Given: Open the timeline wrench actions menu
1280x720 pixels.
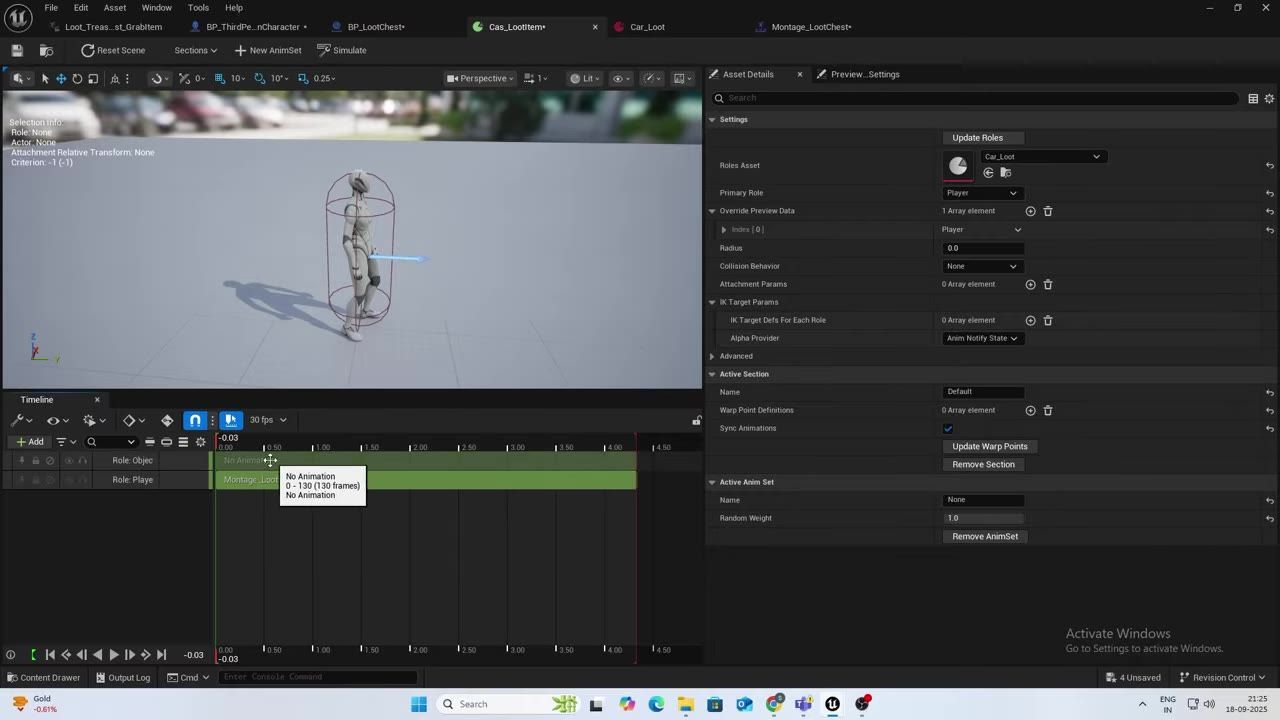Looking at the screenshot, I should (21, 420).
